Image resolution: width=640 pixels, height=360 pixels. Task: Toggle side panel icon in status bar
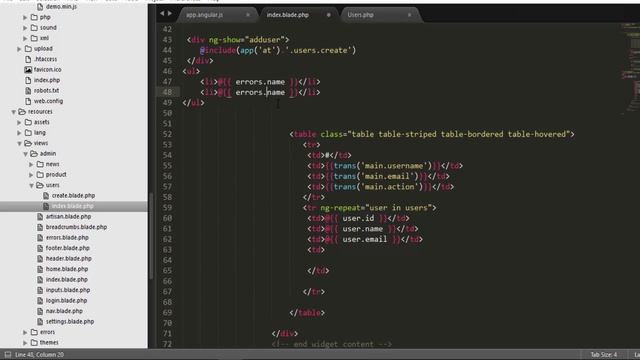(8, 355)
